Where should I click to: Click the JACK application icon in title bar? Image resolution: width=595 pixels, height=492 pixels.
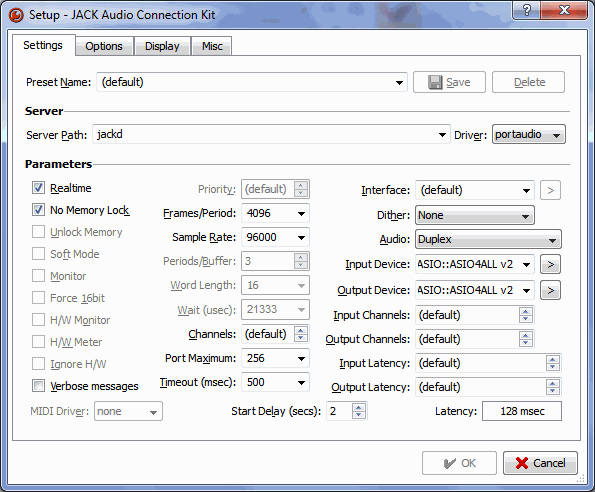[16, 15]
